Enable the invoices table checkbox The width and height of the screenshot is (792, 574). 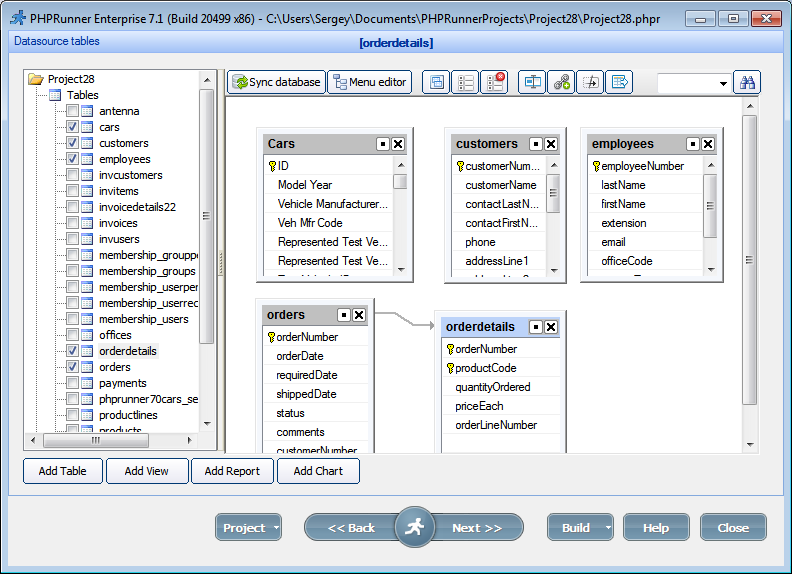click(73, 223)
